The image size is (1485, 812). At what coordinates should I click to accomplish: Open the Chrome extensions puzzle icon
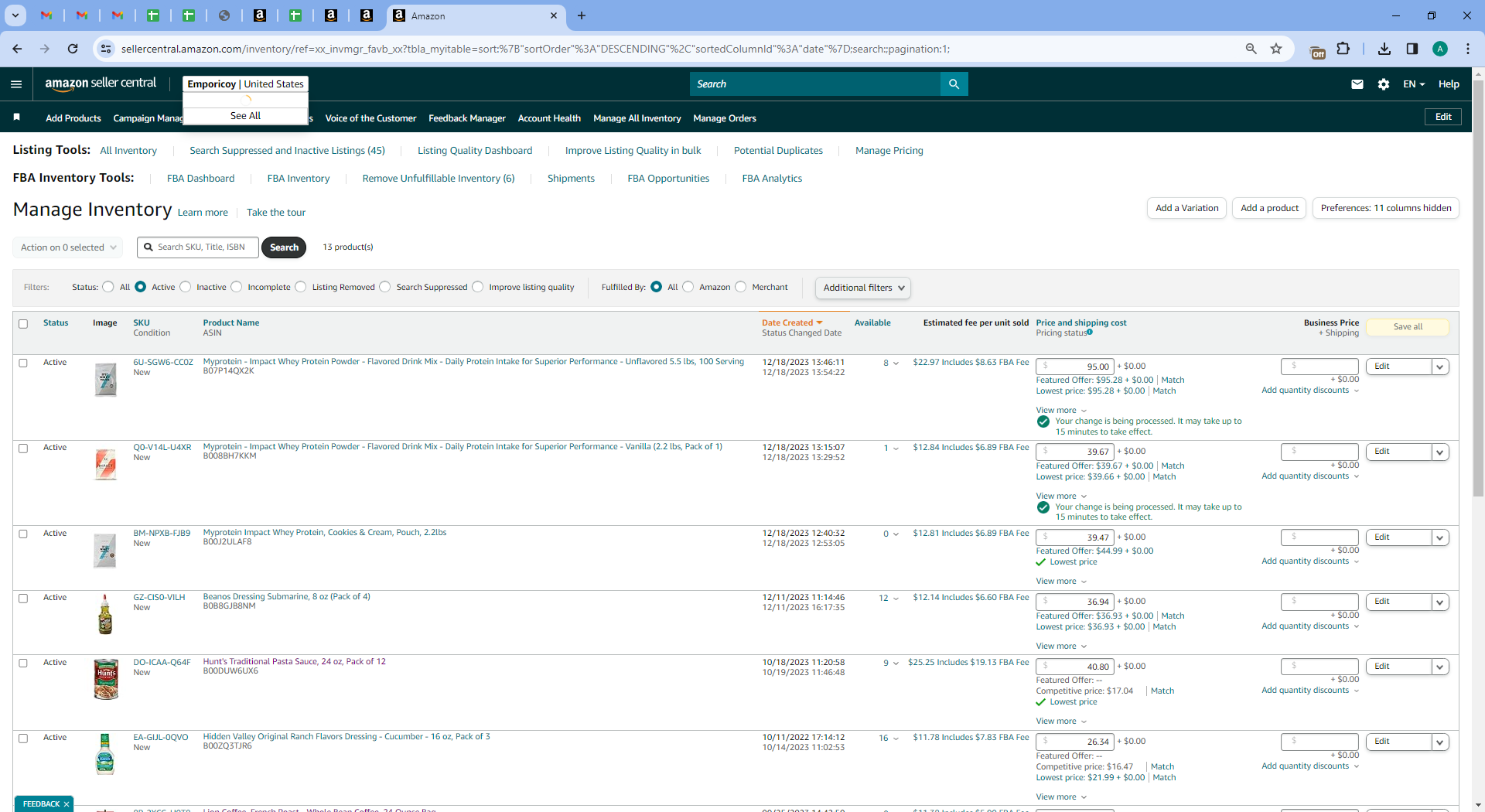tap(1343, 49)
